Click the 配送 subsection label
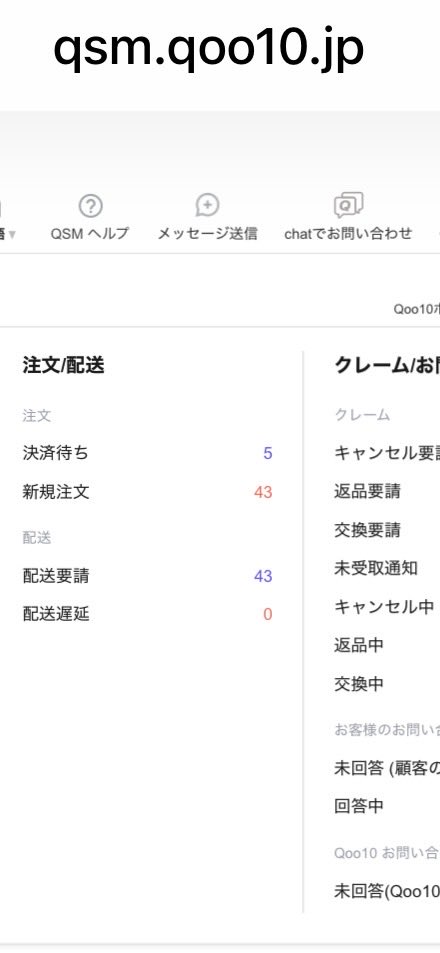Screen dimensions: 440x953 (36, 538)
